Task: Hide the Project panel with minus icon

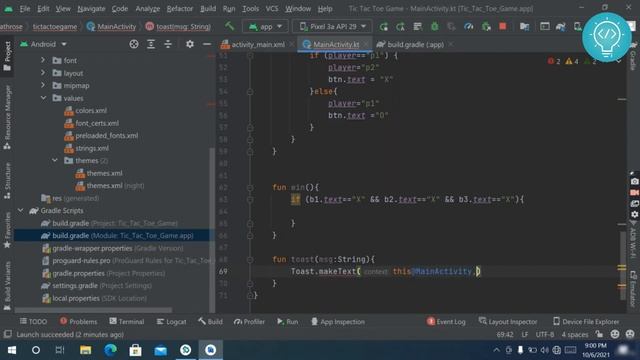Action: (207, 44)
